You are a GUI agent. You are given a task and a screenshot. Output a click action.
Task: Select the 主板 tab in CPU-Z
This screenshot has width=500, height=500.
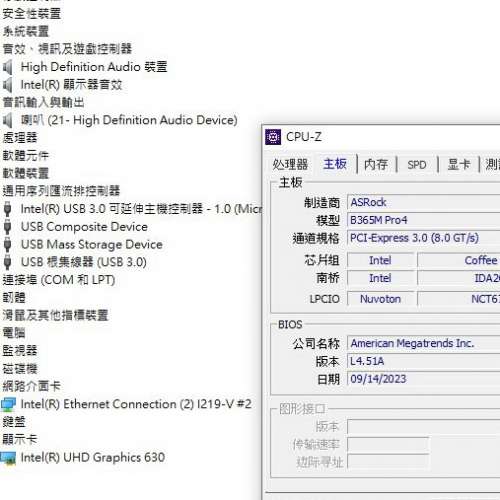click(335, 164)
